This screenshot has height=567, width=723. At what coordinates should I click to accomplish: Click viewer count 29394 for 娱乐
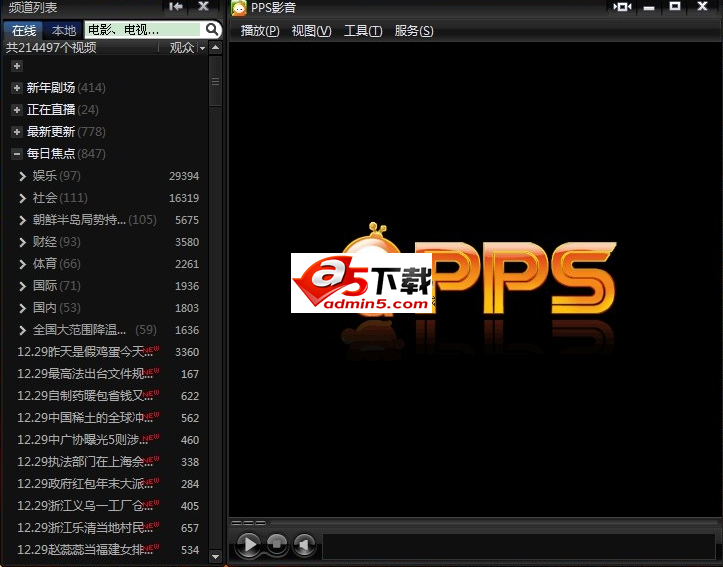point(184,176)
